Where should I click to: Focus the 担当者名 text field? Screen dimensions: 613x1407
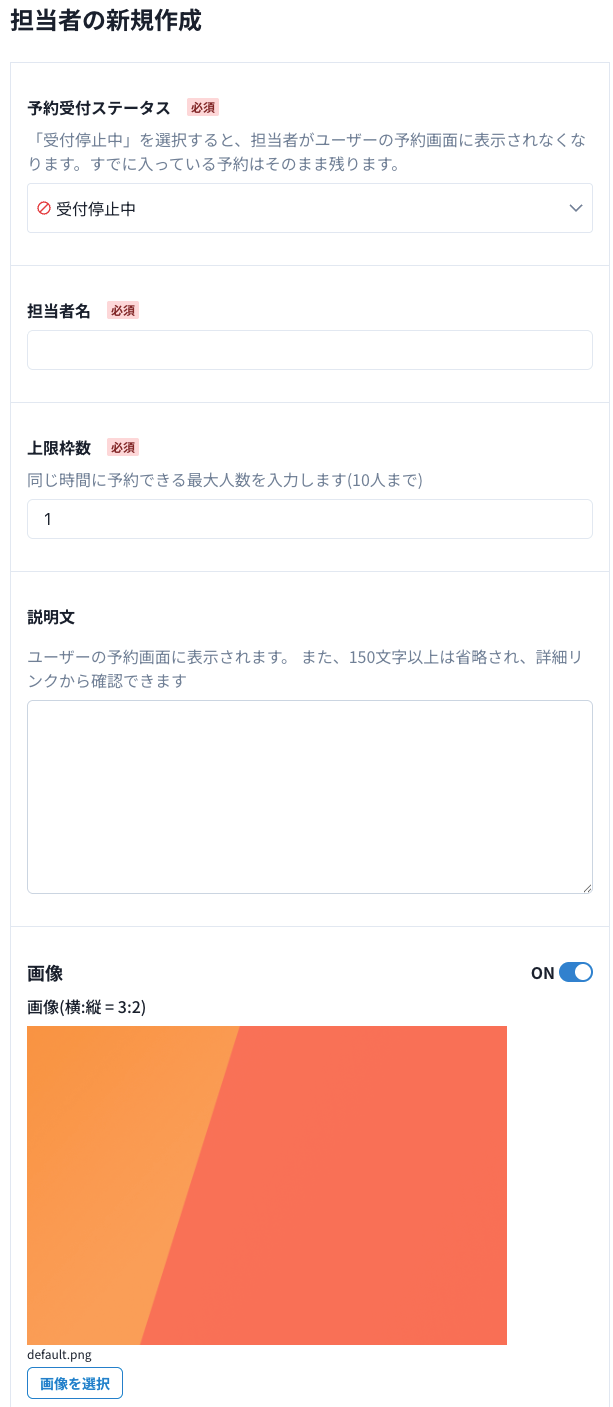[310, 350]
